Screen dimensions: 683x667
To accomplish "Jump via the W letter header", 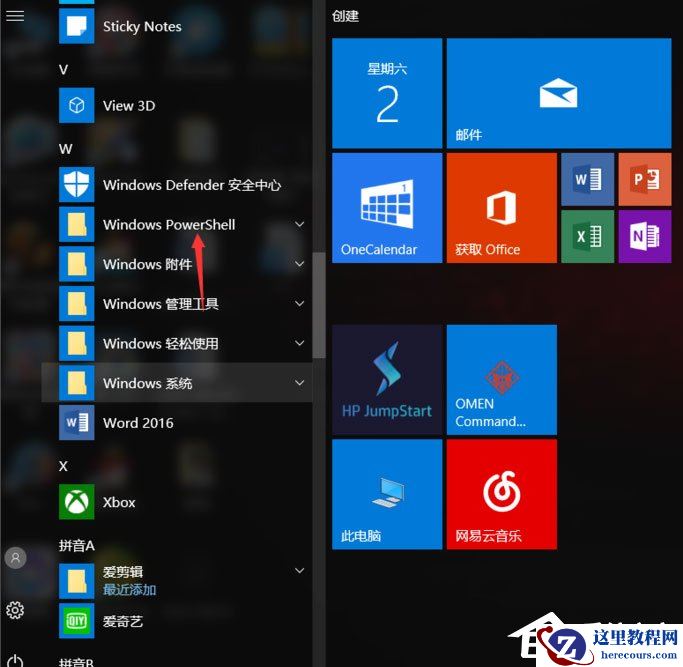I will tap(65, 149).
